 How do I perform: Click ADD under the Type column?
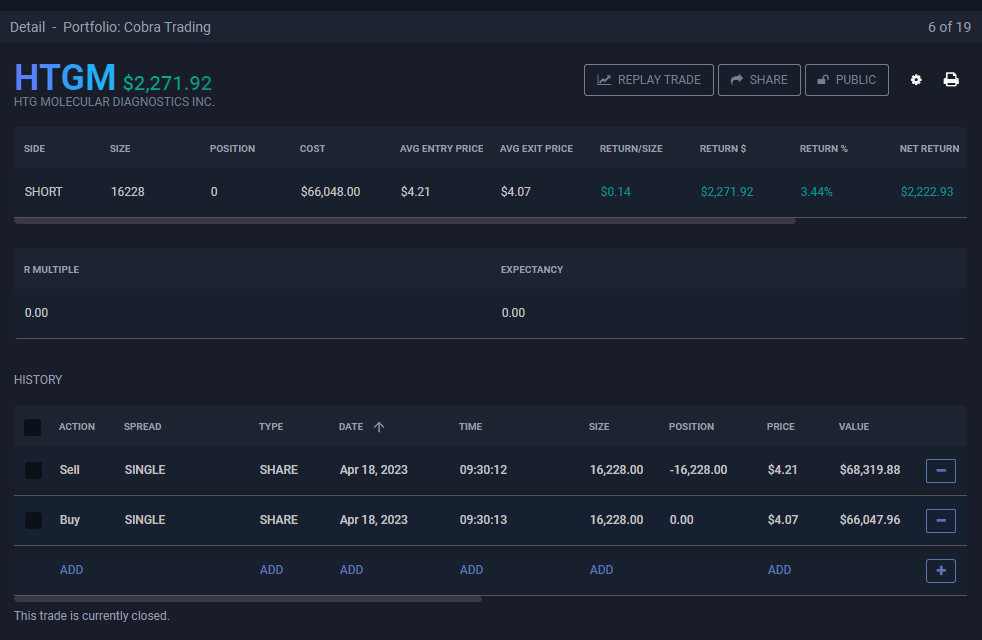(x=271, y=570)
